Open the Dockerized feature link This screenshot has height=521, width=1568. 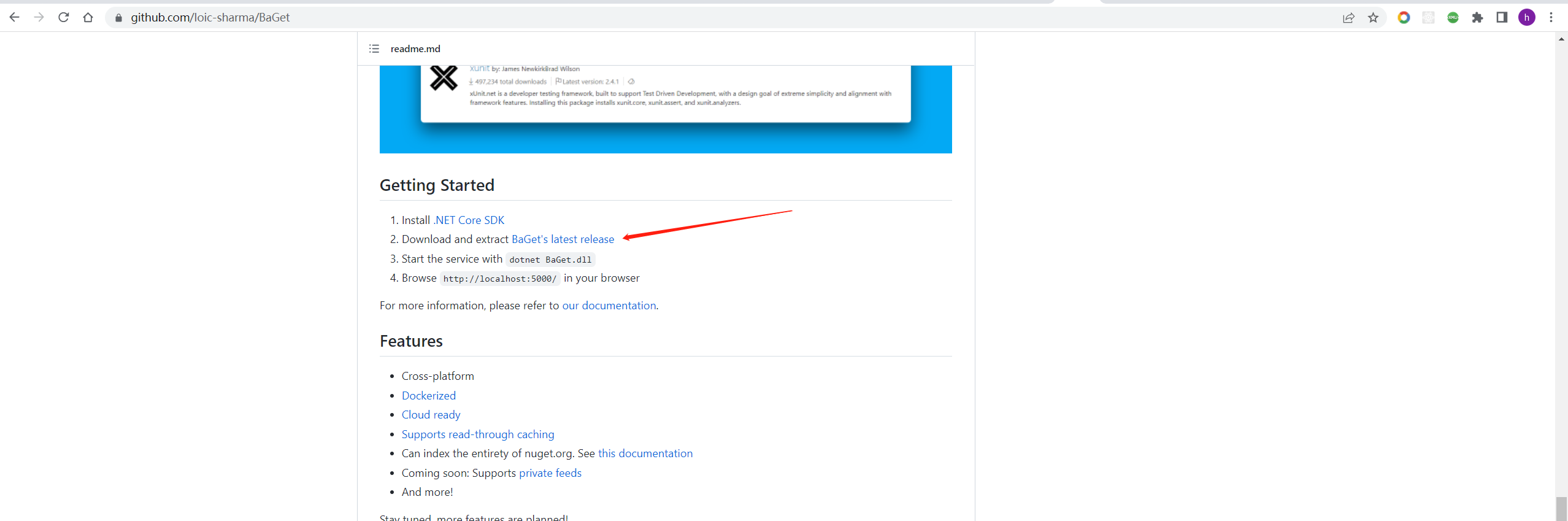(x=429, y=396)
